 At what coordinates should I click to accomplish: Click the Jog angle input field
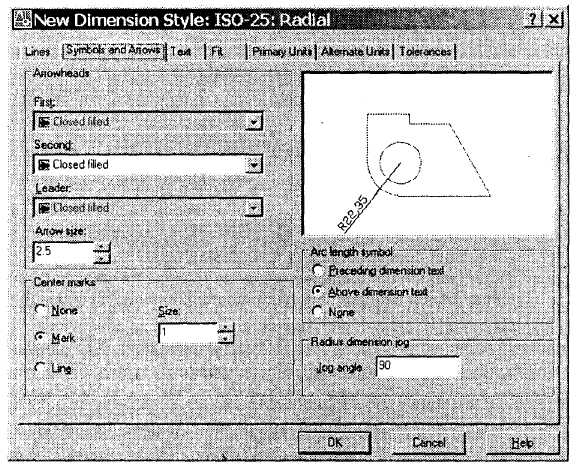click(x=418, y=366)
